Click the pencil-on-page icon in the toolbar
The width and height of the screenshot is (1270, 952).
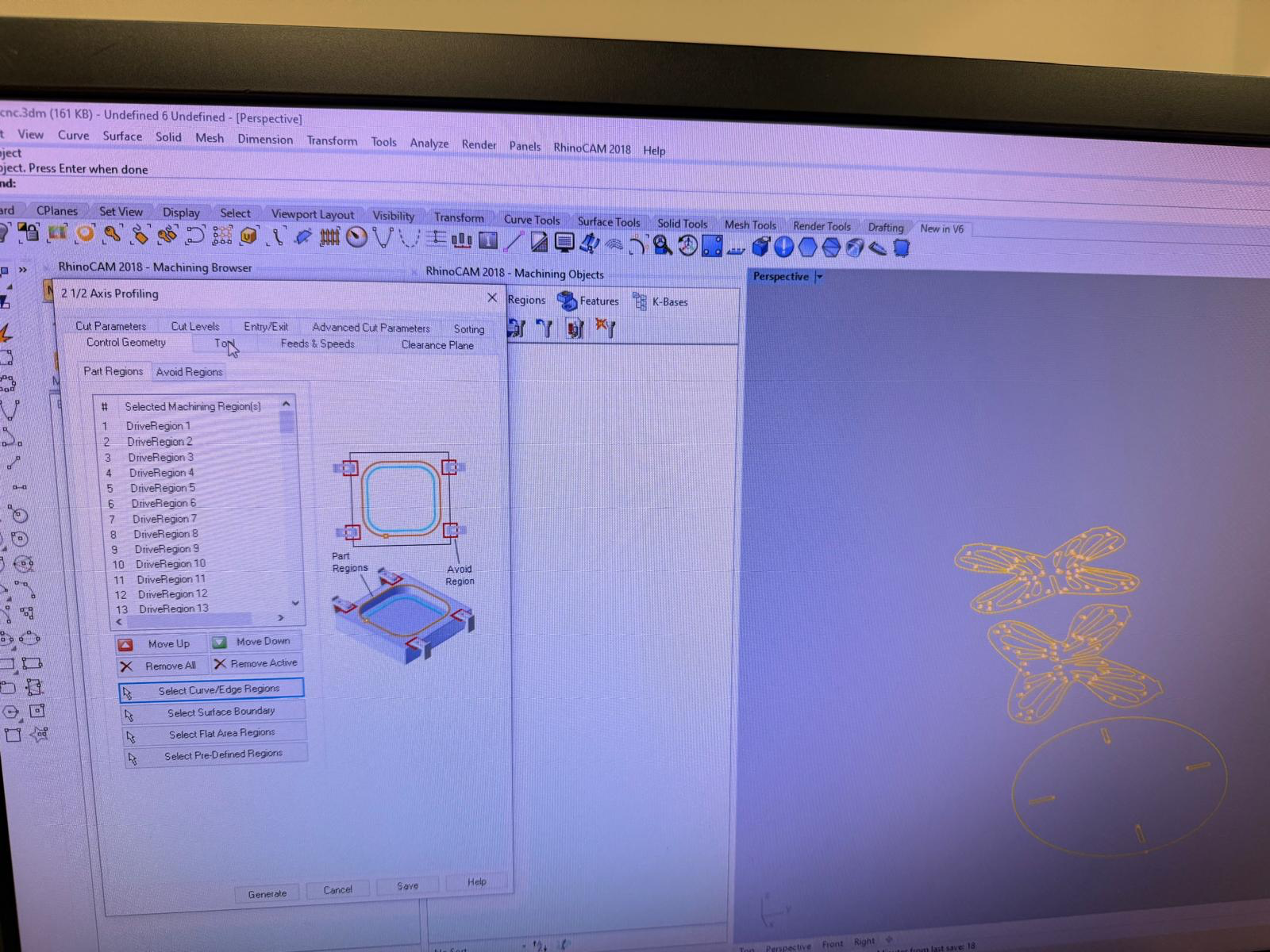click(x=539, y=242)
